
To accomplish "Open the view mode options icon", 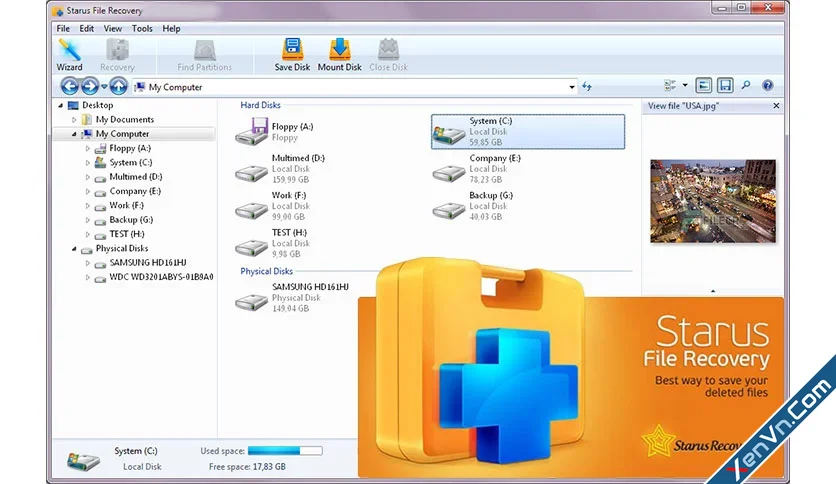I will pos(670,85).
